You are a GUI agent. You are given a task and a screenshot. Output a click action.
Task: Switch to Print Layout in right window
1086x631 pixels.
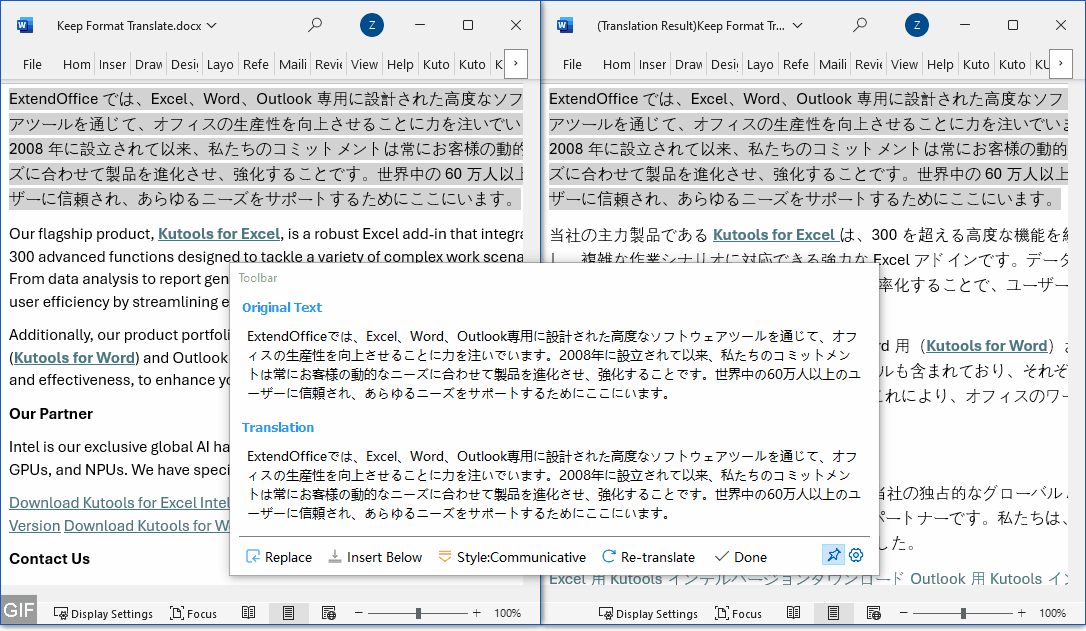[x=833, y=613]
